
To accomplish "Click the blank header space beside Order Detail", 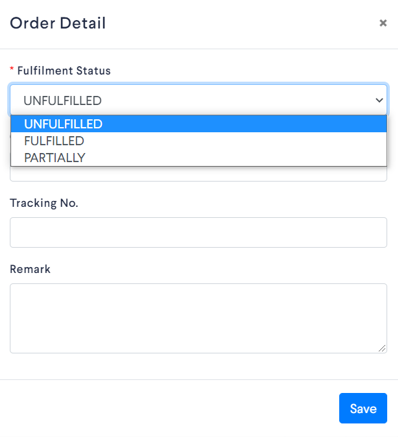I will pos(242,23).
